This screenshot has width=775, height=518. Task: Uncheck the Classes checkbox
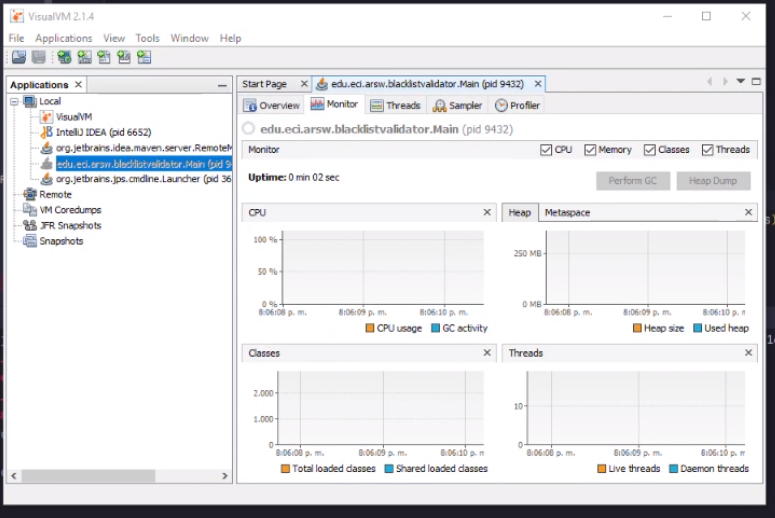click(x=649, y=150)
